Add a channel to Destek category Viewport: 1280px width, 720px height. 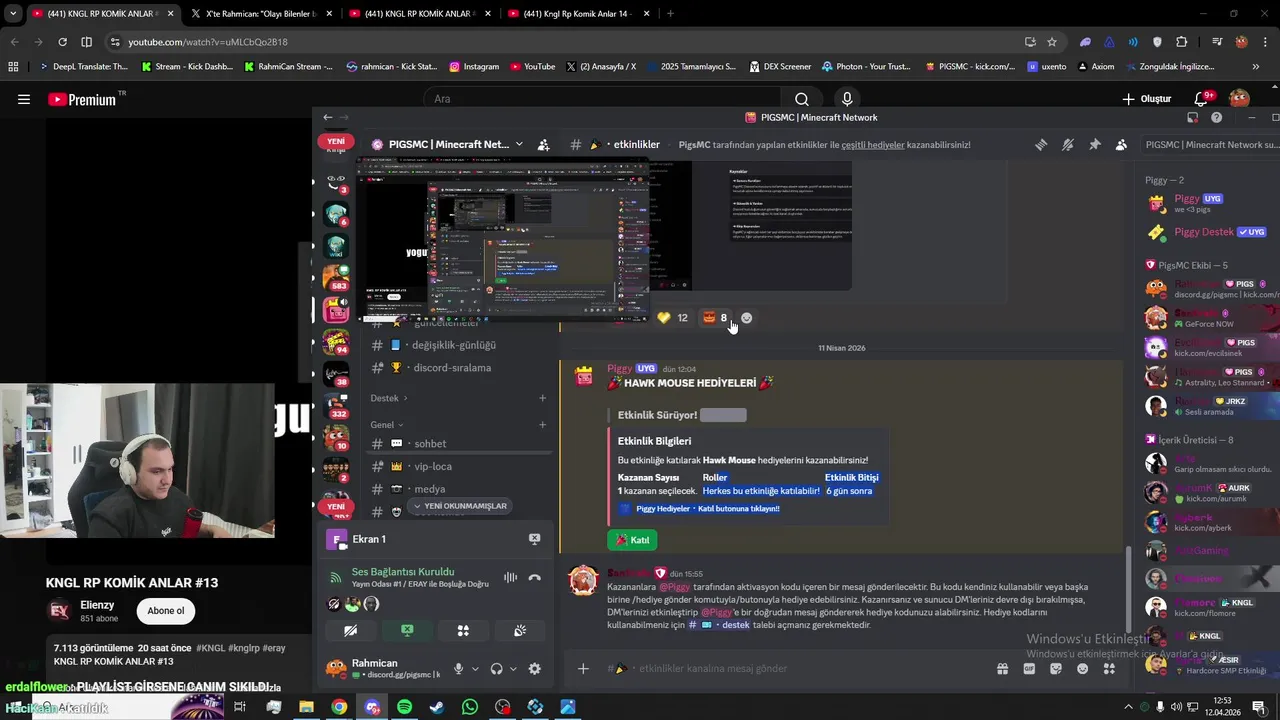click(x=543, y=398)
